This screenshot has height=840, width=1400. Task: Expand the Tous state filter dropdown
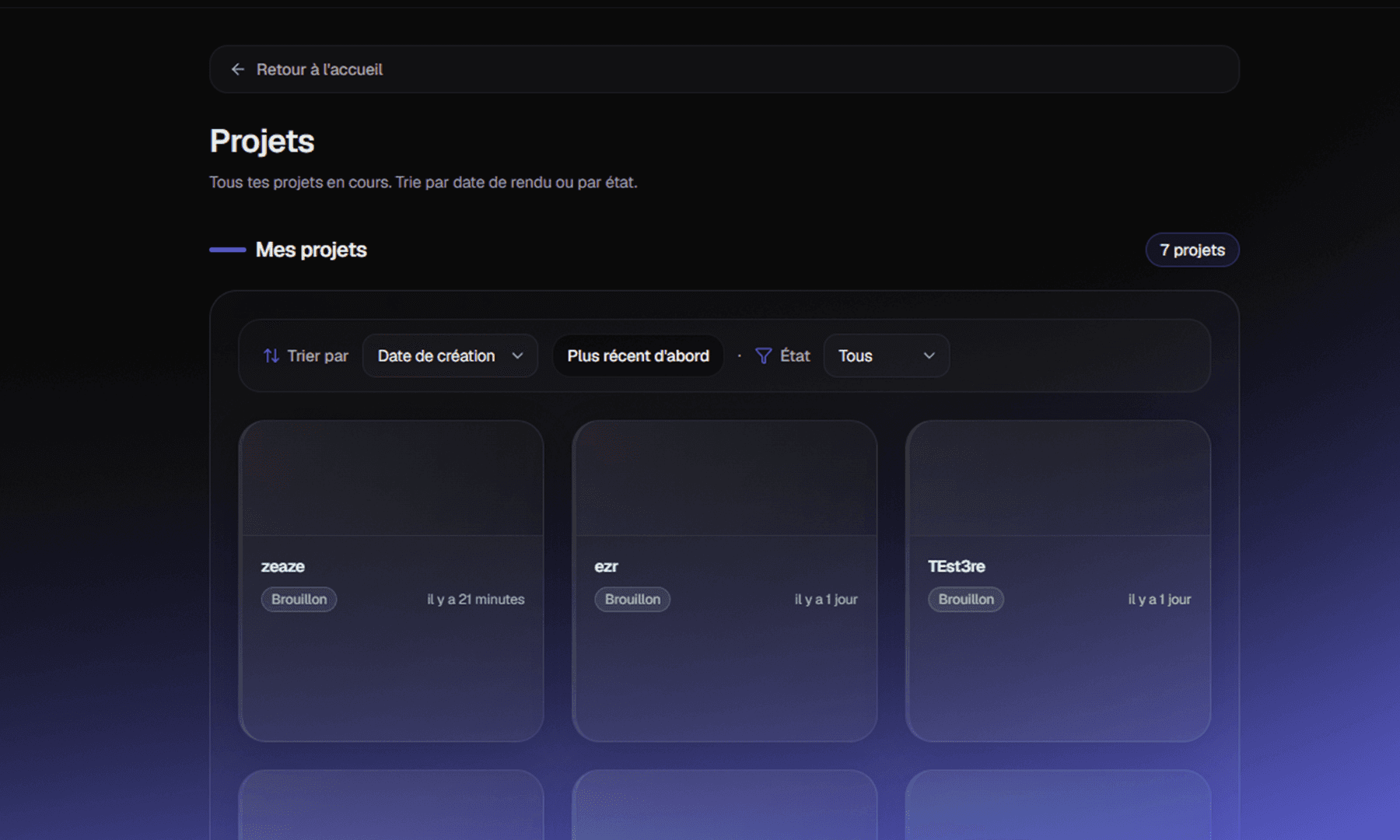pyautogui.click(x=886, y=355)
